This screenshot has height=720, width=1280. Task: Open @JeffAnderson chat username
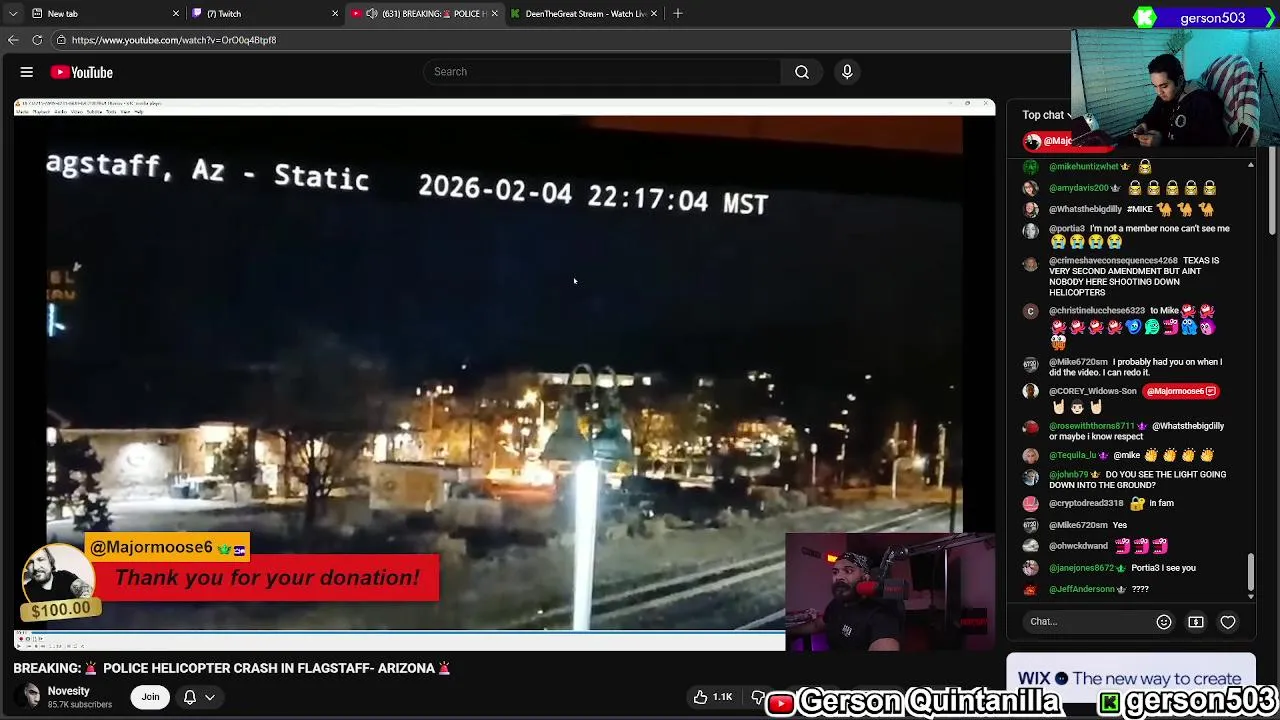[1082, 589]
